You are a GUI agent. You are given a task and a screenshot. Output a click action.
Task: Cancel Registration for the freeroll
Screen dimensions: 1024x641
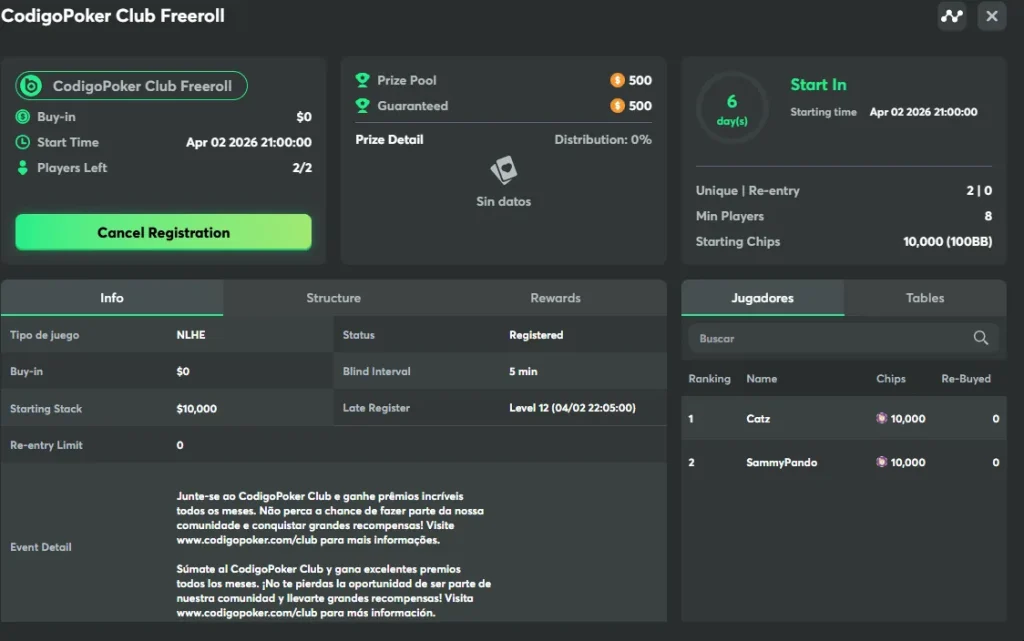point(163,232)
